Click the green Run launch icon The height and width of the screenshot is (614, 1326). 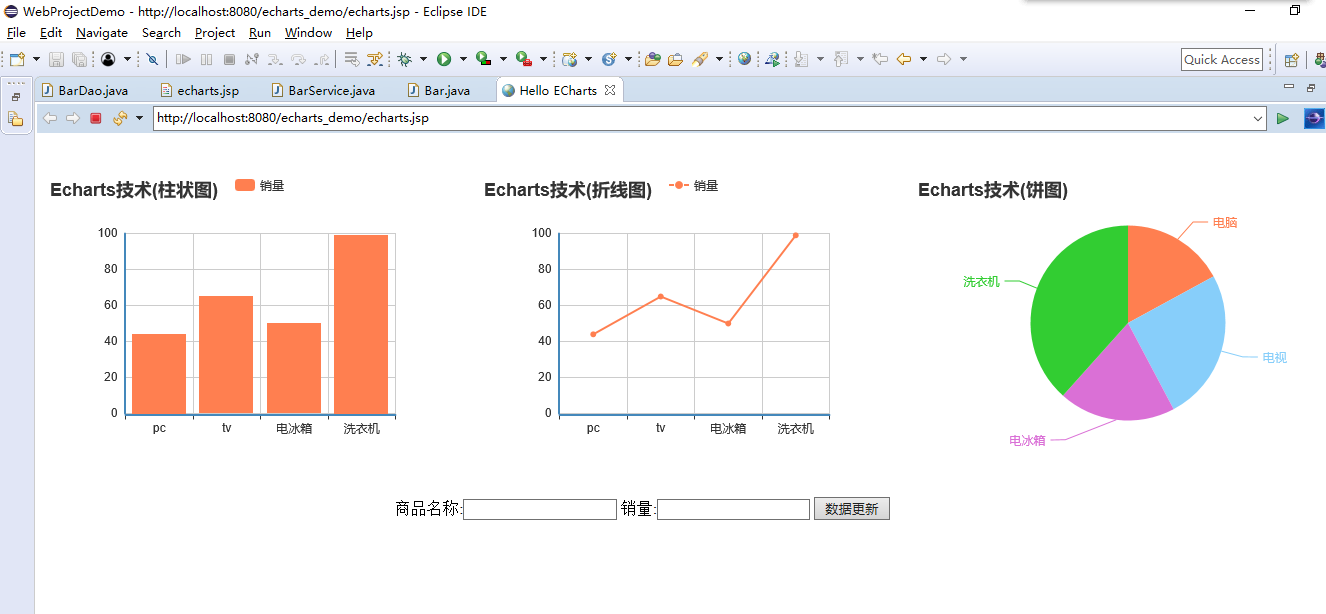444,59
